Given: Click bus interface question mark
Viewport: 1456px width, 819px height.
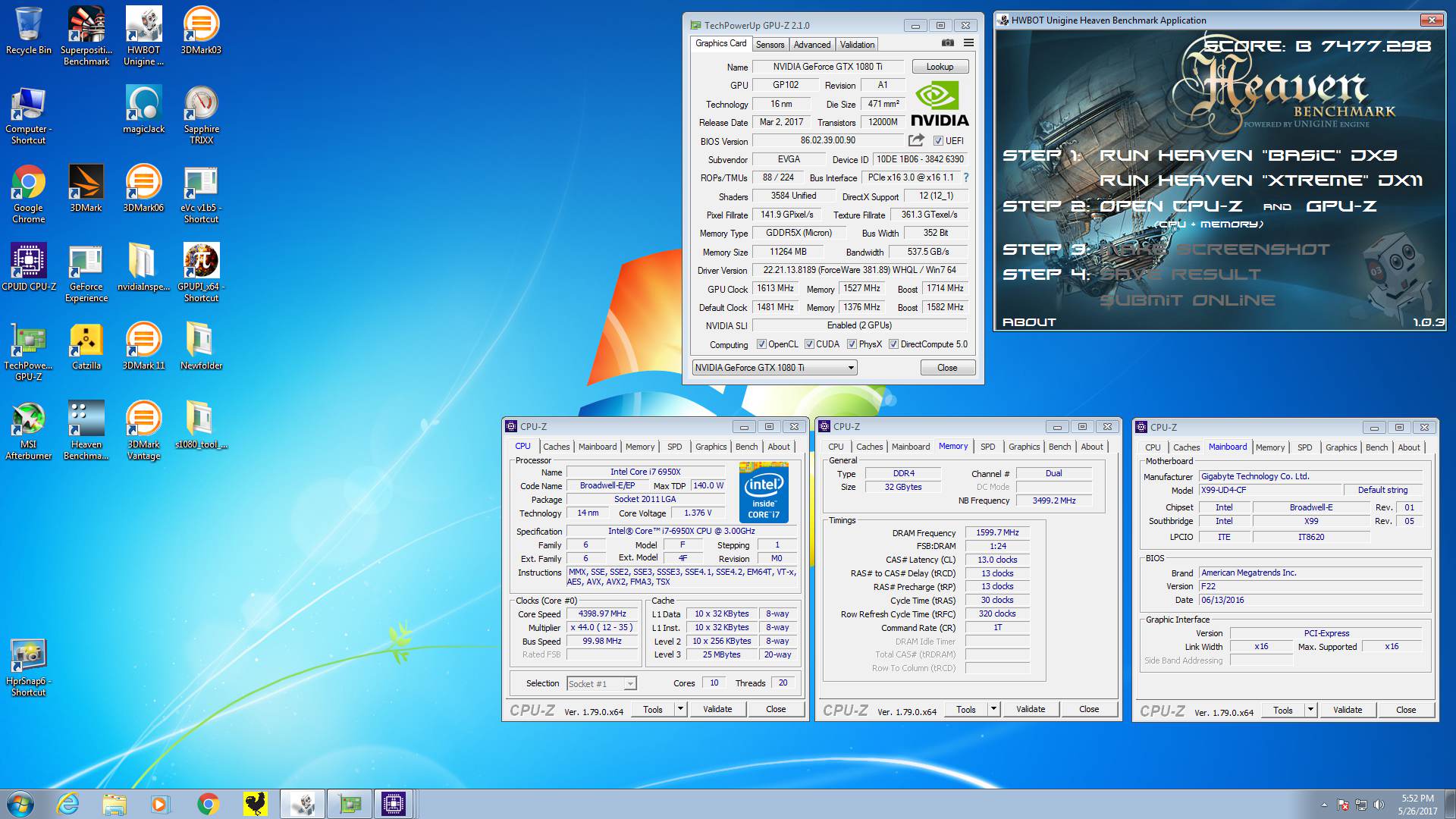Looking at the screenshot, I should tap(965, 177).
